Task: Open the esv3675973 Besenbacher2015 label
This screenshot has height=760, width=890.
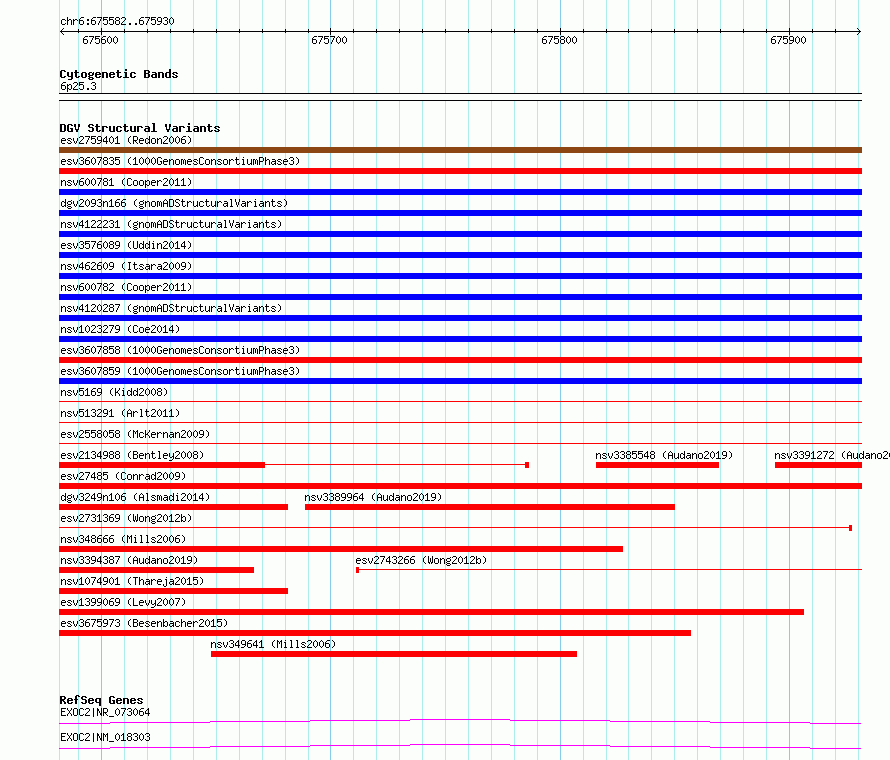Action: 144,623
